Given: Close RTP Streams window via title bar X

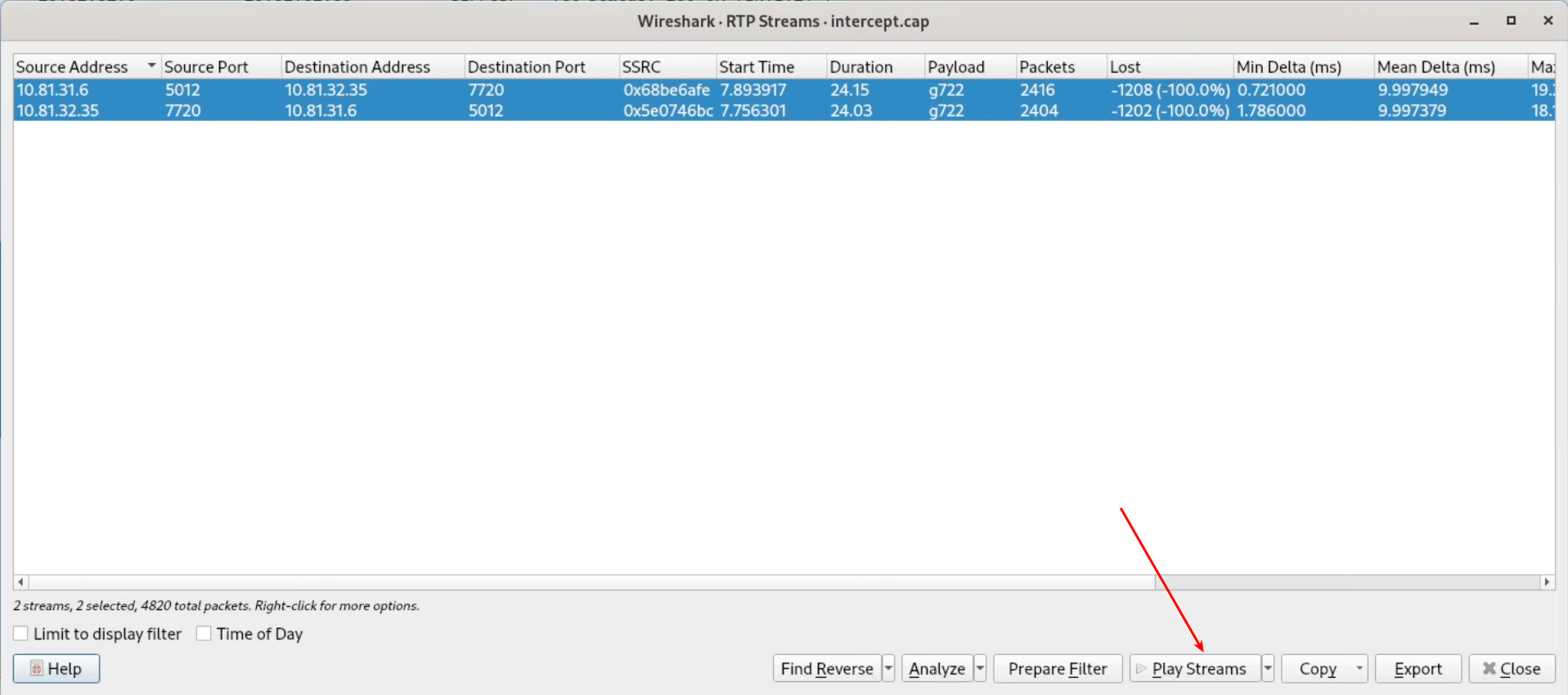Looking at the screenshot, I should click(1548, 21).
